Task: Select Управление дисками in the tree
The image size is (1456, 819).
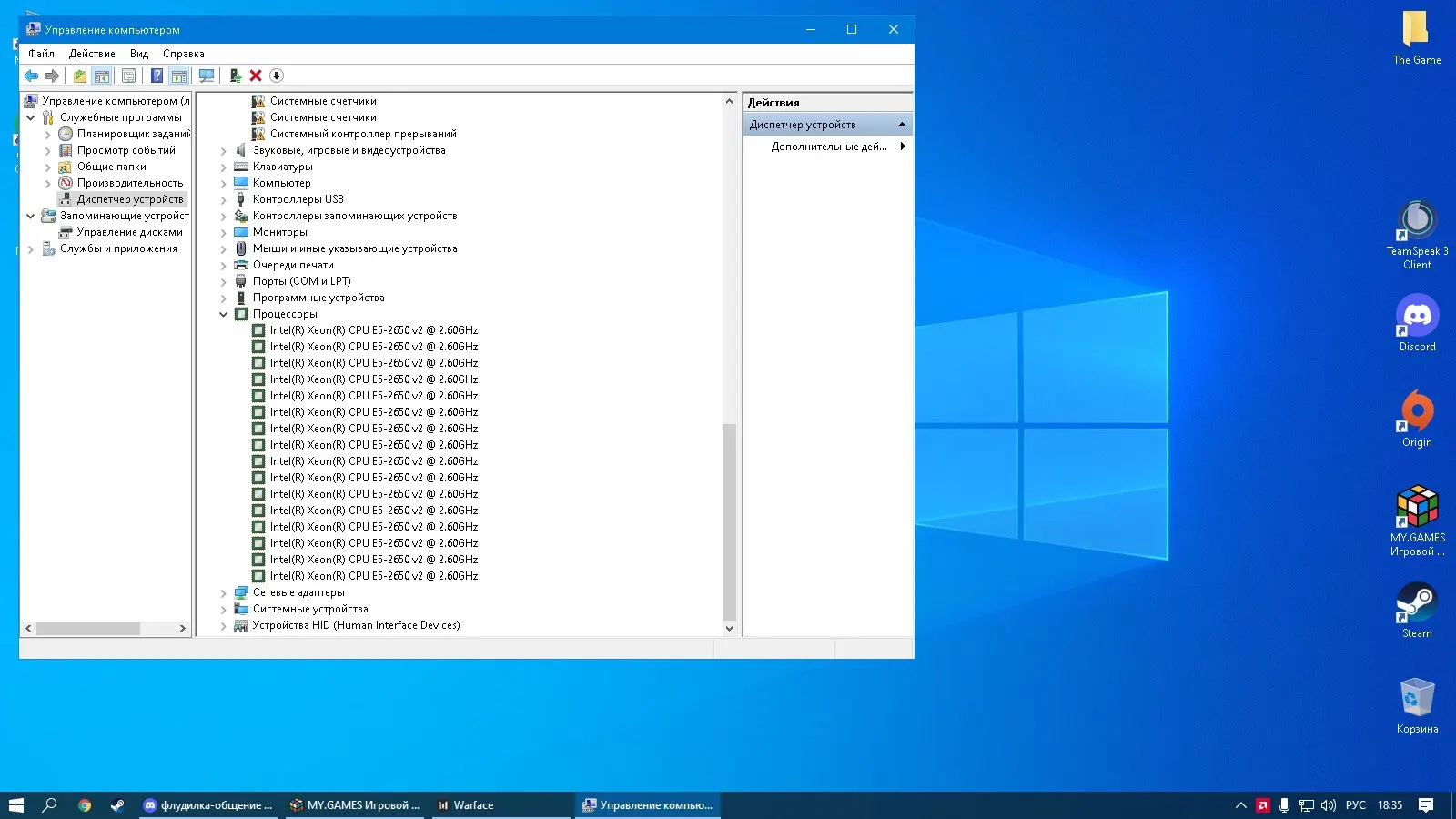Action: click(129, 232)
